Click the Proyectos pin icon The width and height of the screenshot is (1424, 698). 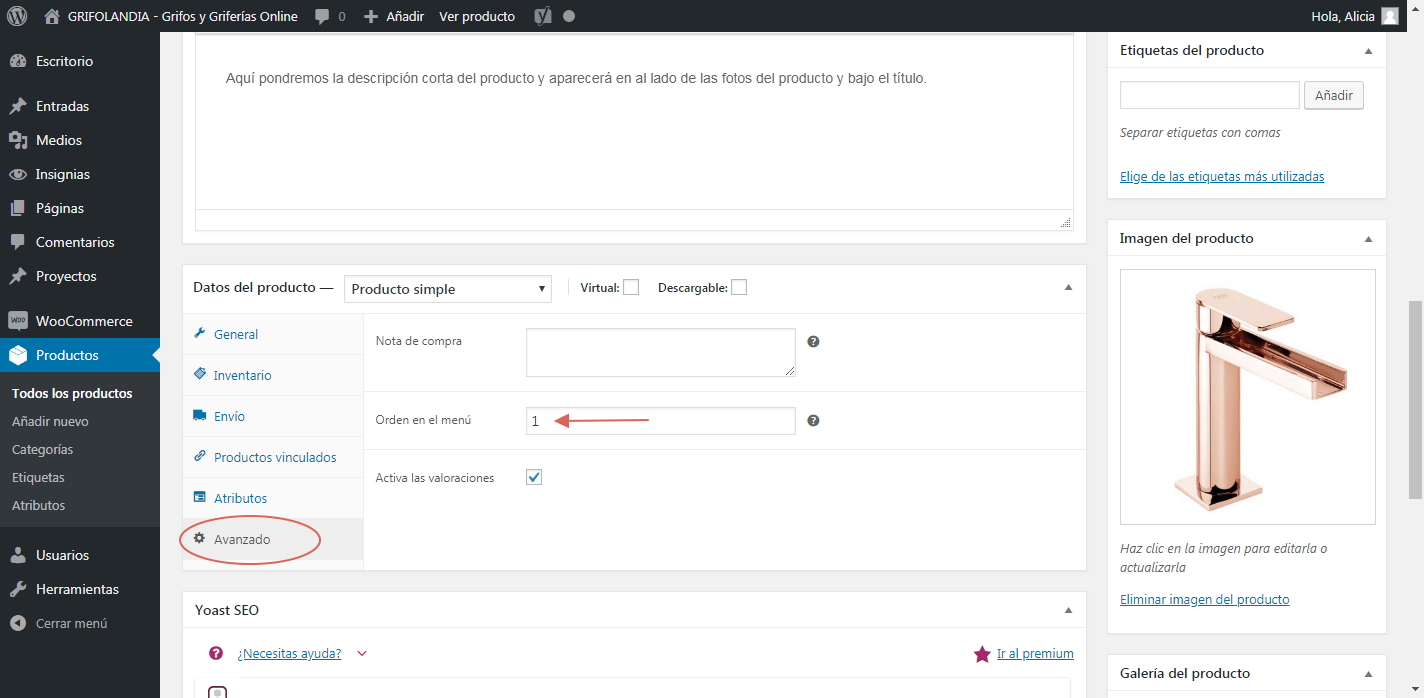point(17,276)
